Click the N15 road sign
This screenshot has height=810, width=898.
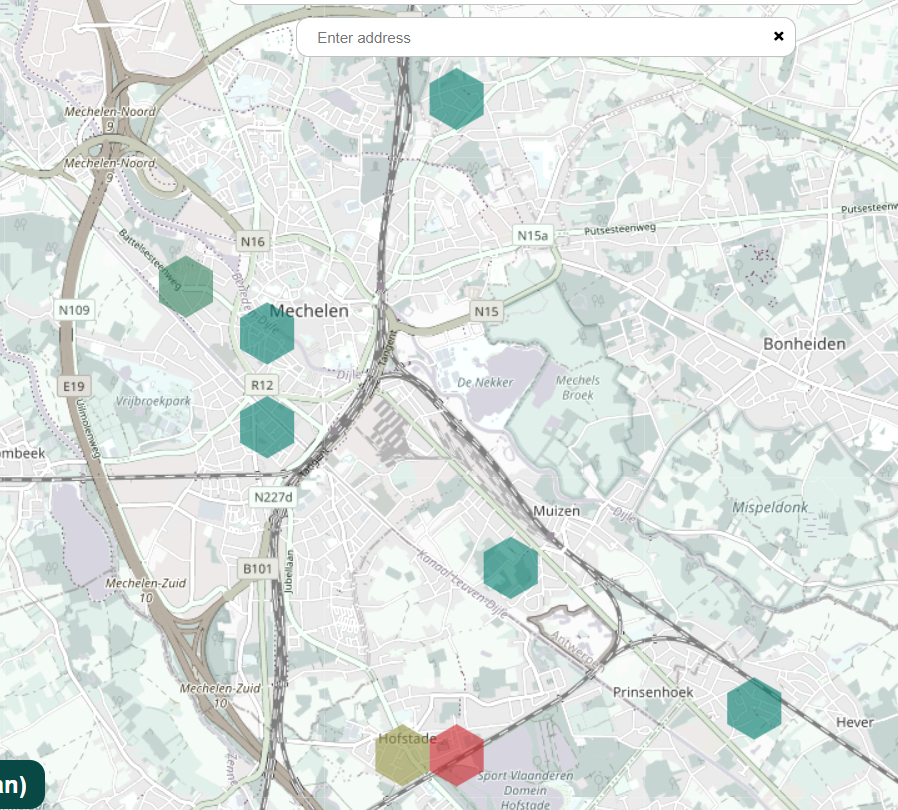tap(487, 311)
